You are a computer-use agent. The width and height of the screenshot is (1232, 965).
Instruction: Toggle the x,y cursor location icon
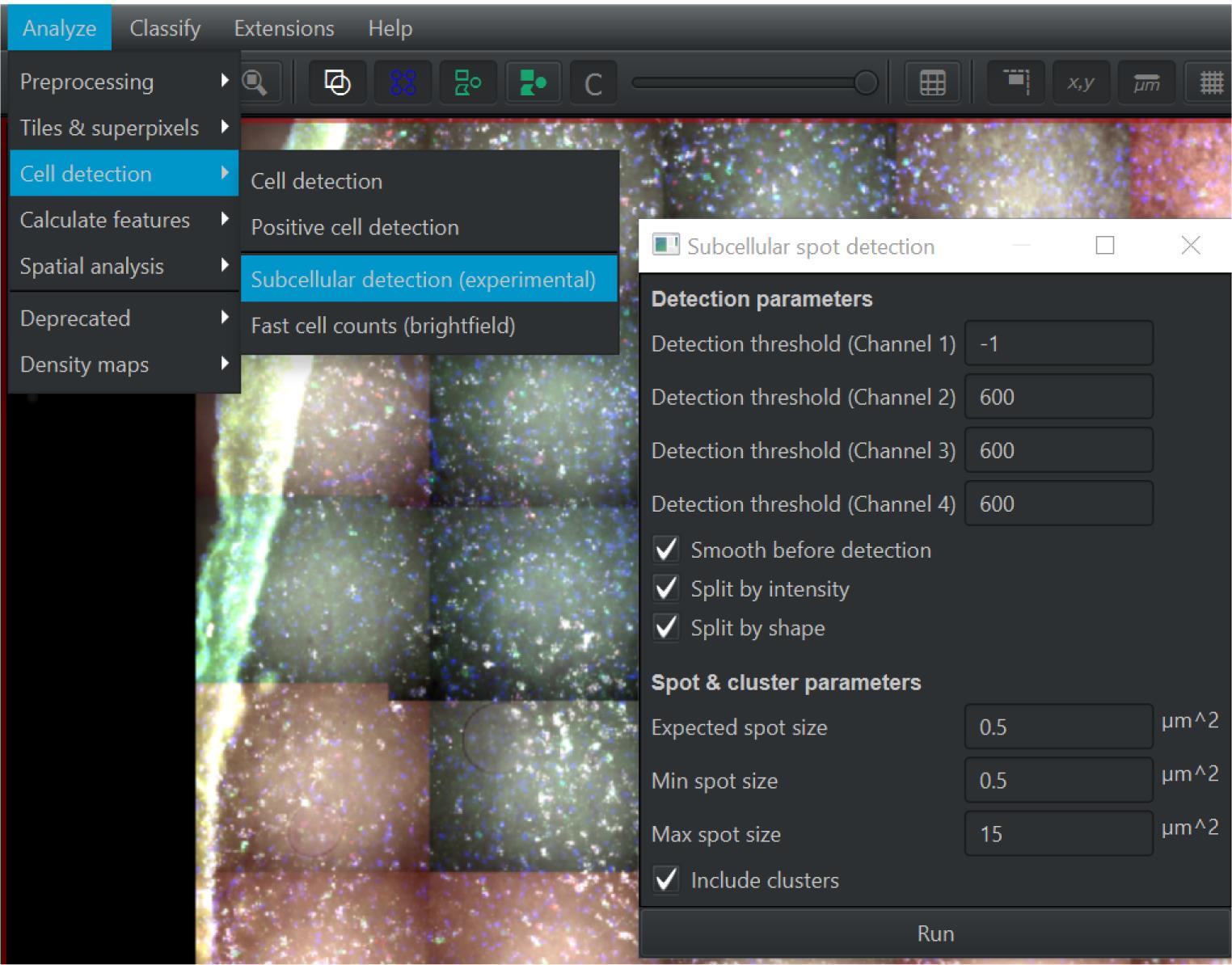click(x=1080, y=82)
